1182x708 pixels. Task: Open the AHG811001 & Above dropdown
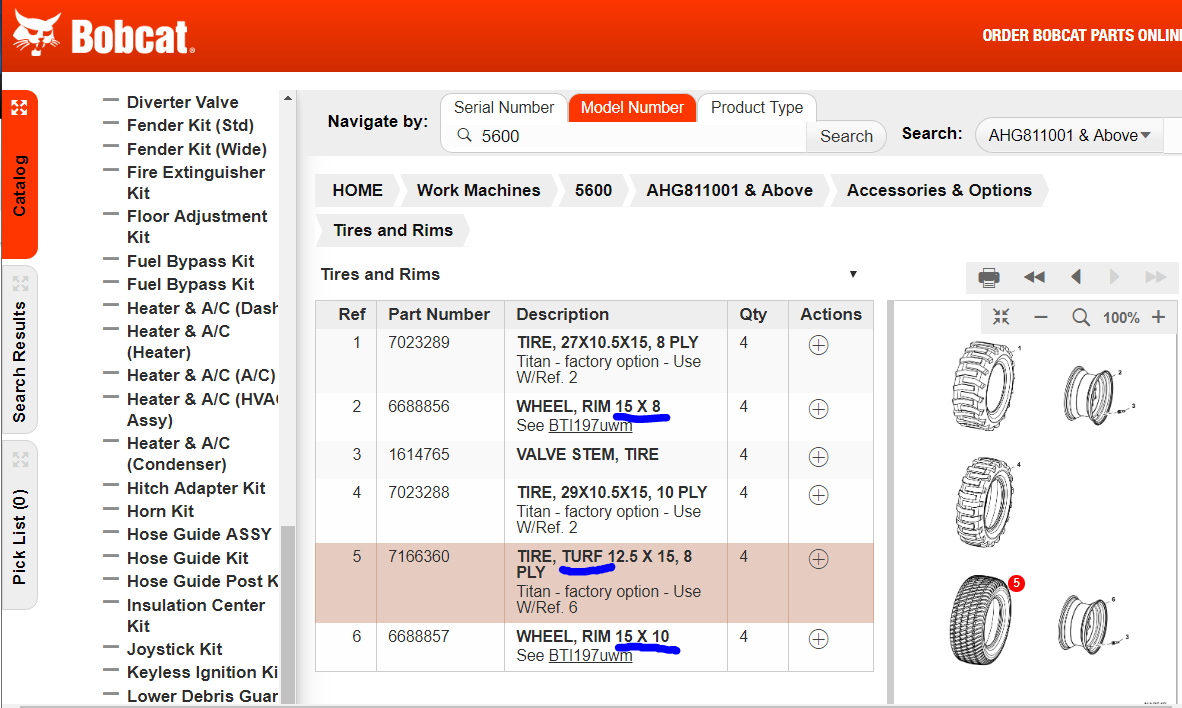[1069, 136]
